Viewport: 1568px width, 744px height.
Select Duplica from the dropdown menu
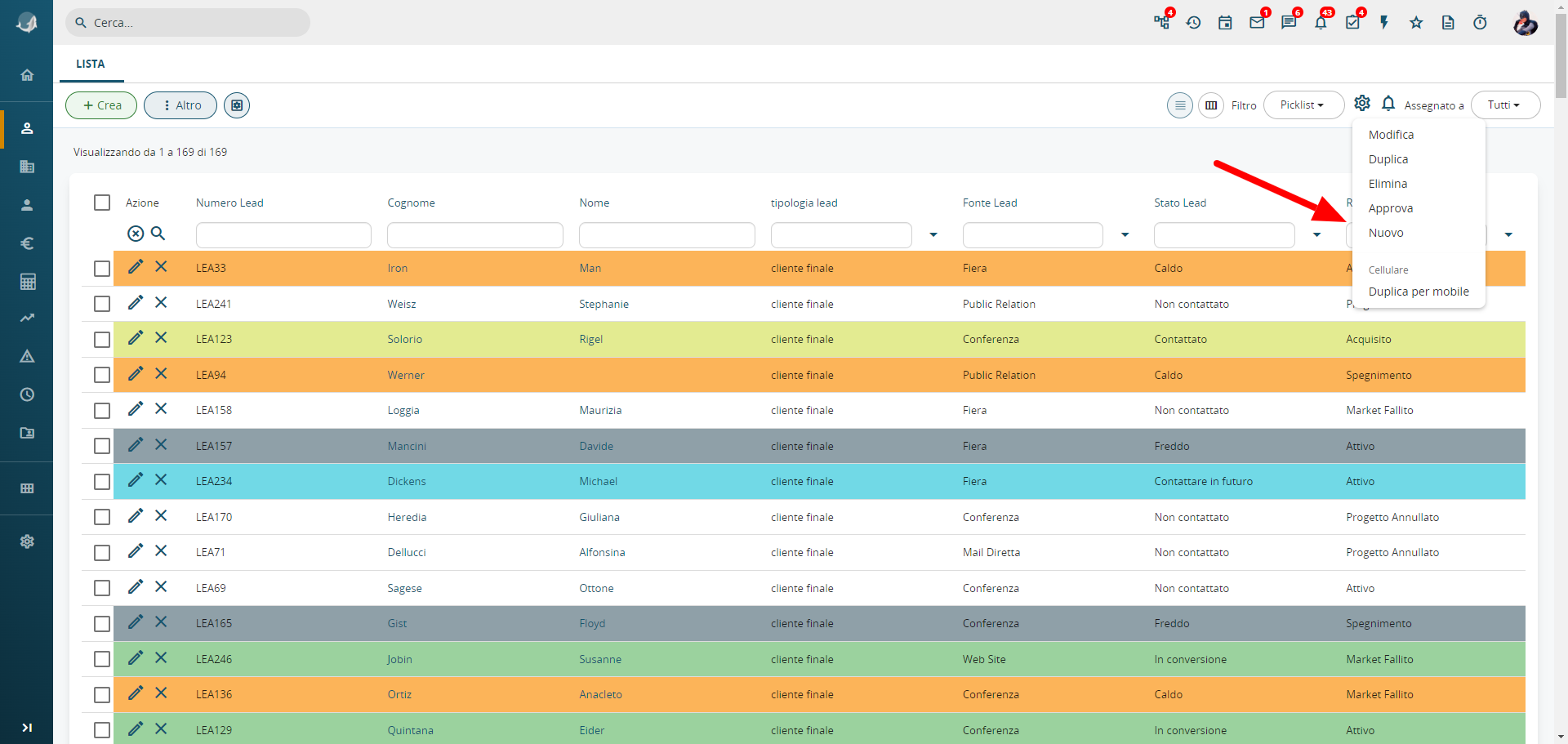(1419, 159)
